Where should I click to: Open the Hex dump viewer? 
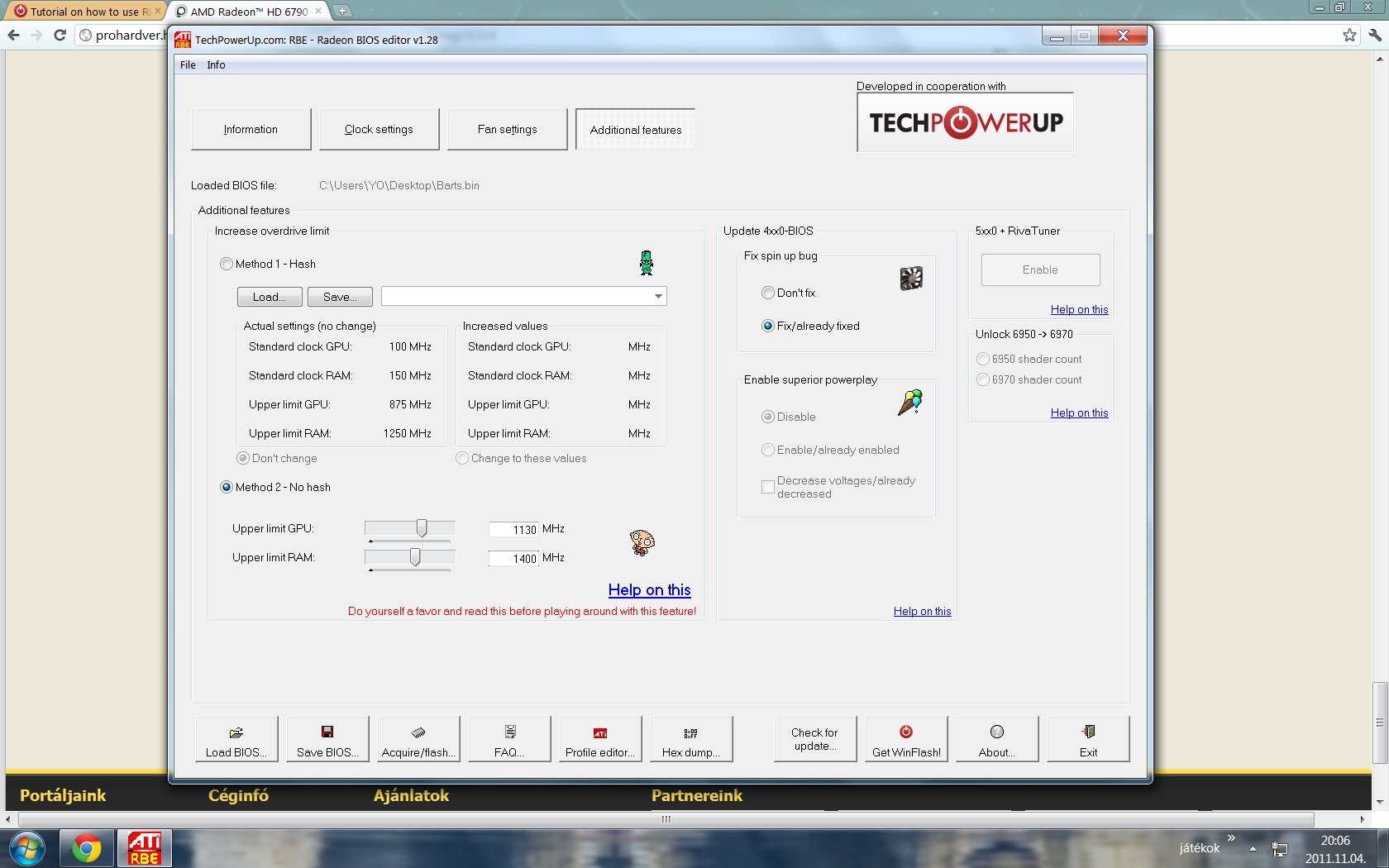click(x=691, y=739)
